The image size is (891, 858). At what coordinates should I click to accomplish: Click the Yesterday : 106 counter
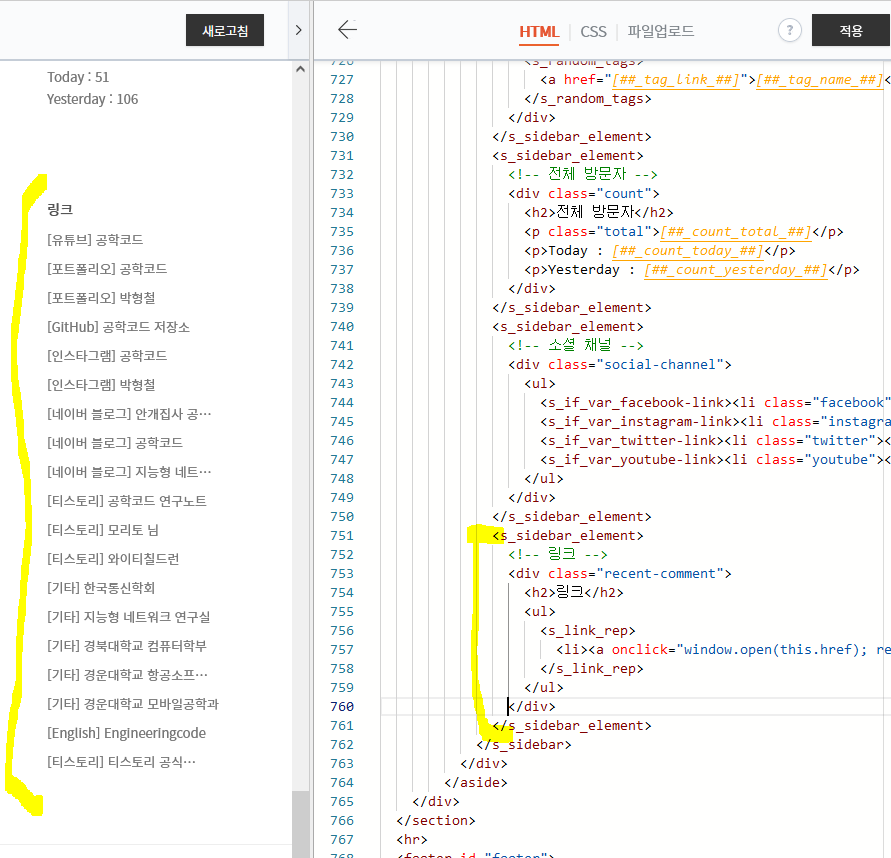[x=92, y=99]
